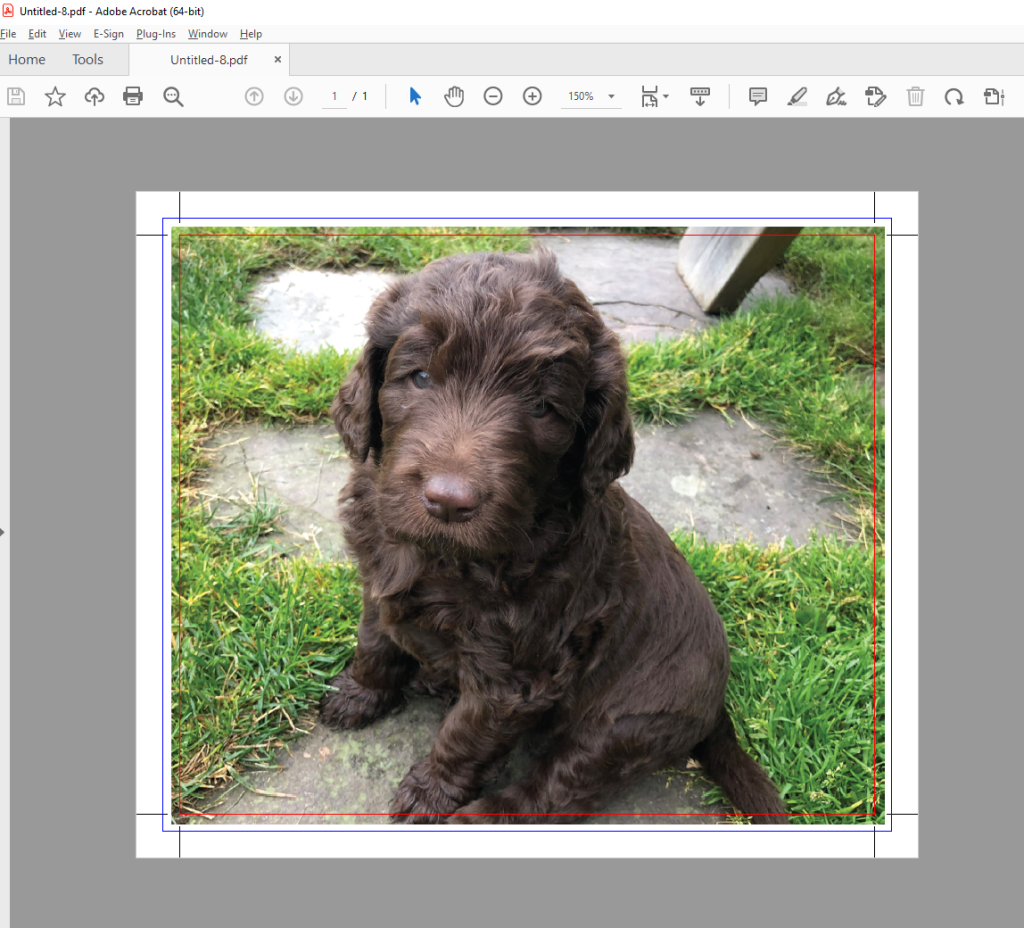1024x928 pixels.
Task: Open zoom level 150% dropdown
Action: pyautogui.click(x=611, y=97)
